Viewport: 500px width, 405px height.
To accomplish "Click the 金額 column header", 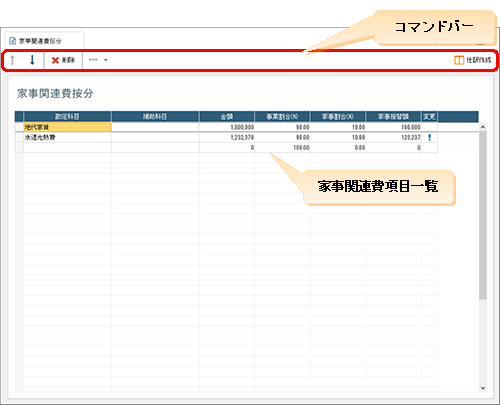I will pyautogui.click(x=227, y=116).
